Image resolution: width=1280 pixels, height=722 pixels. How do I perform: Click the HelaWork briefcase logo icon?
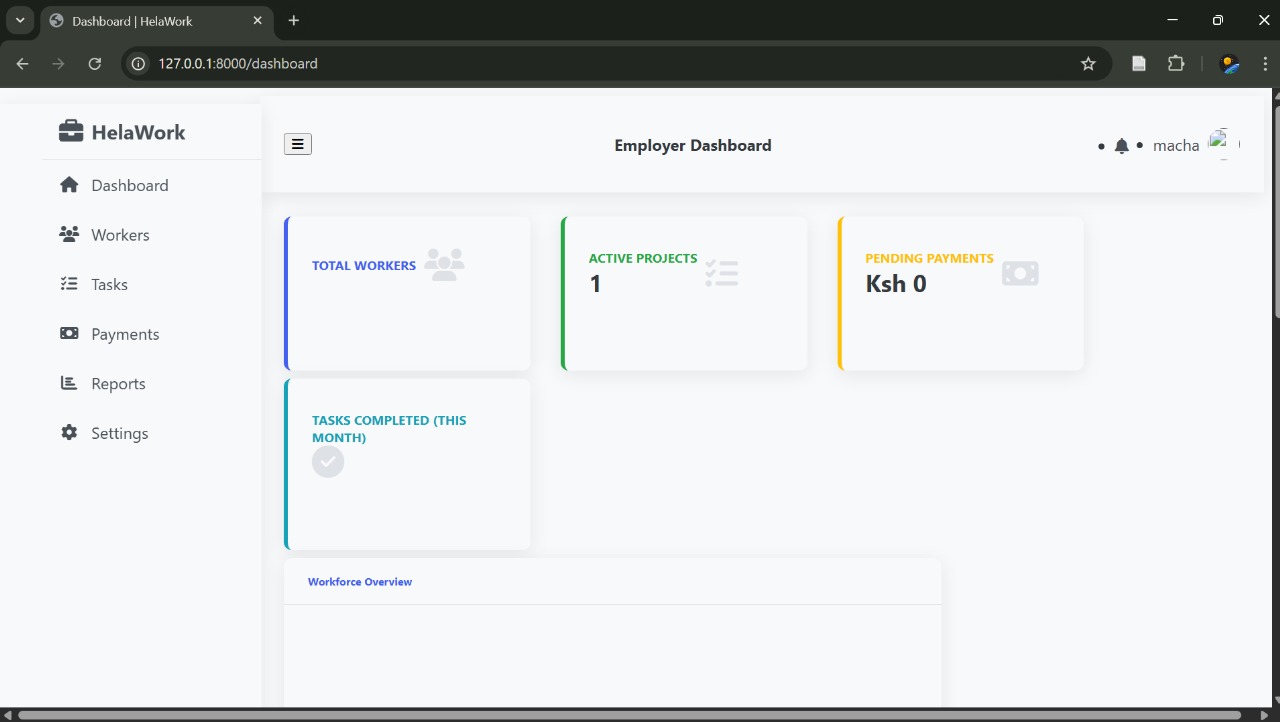coord(70,132)
